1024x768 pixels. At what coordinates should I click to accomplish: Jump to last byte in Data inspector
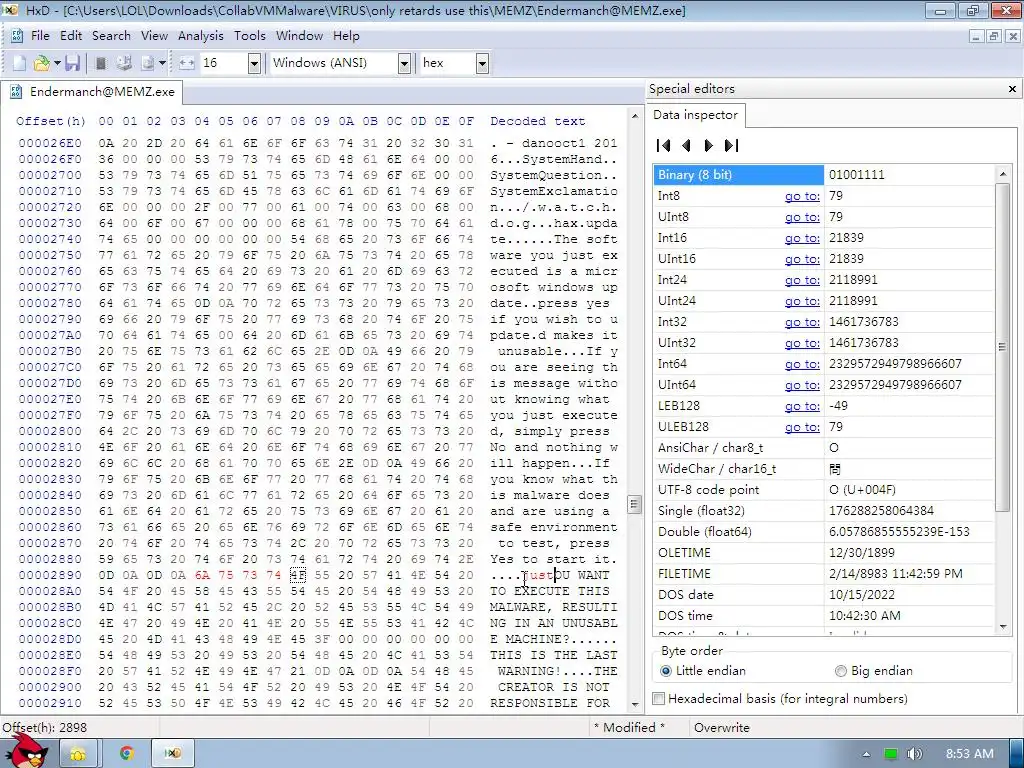[731, 145]
